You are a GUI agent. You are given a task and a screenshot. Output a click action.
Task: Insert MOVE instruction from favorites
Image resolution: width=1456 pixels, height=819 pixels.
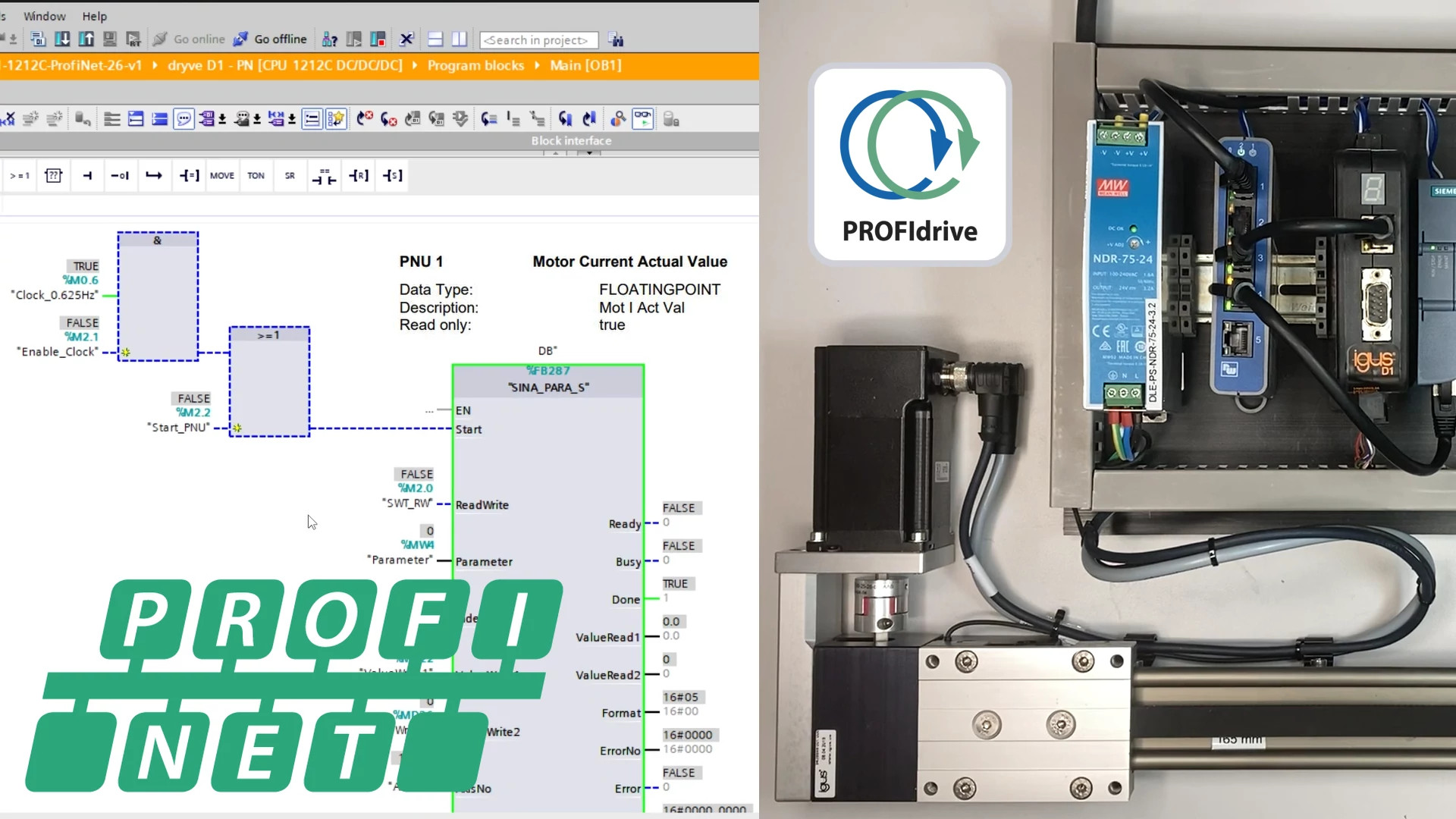click(x=222, y=175)
